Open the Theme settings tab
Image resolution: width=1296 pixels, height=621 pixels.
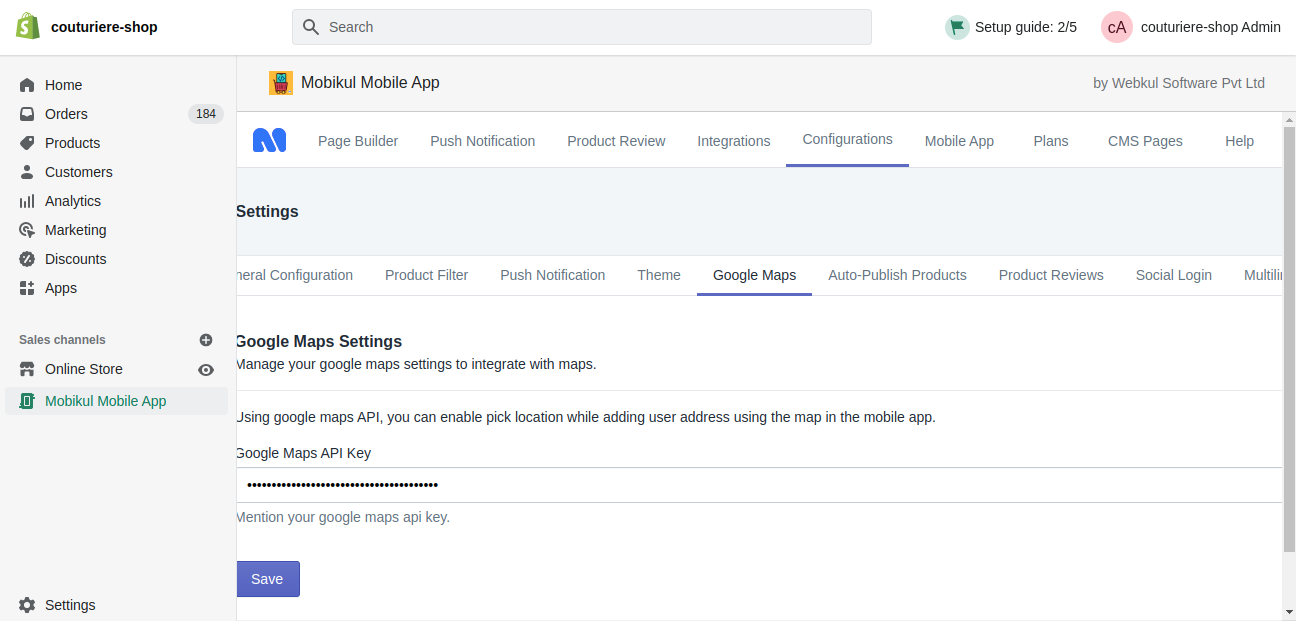click(x=659, y=275)
